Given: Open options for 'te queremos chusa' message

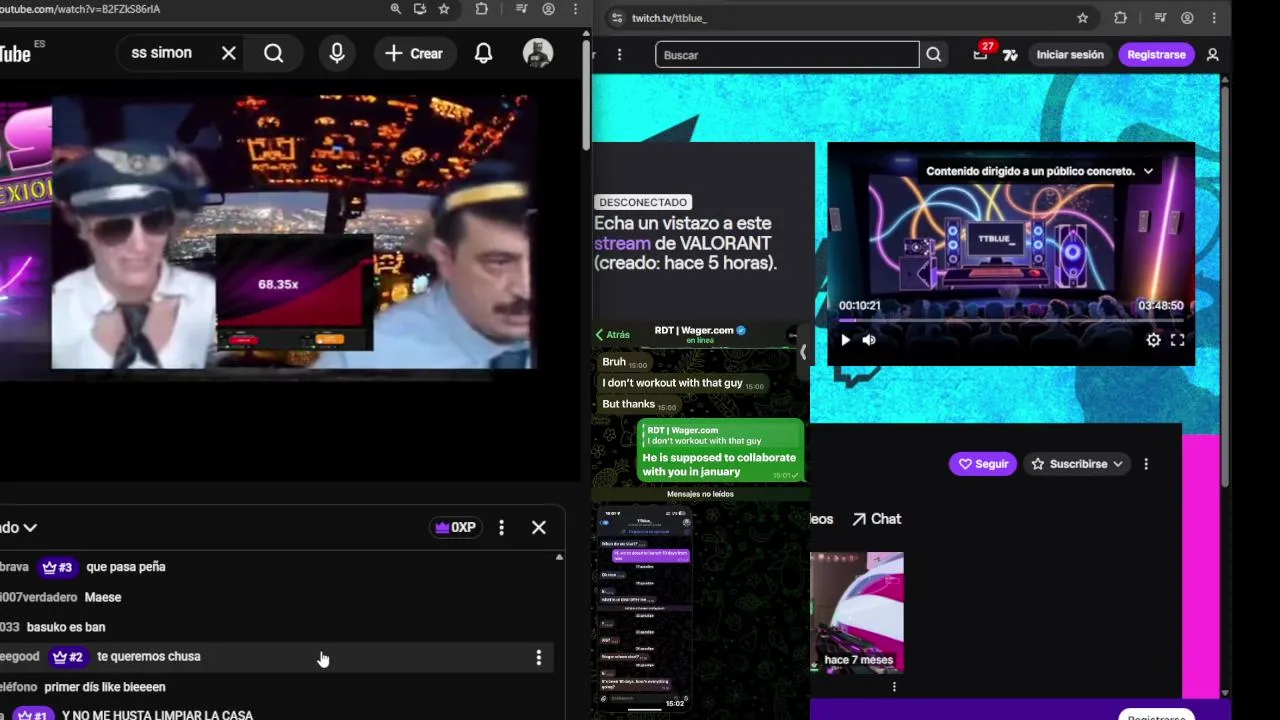Looking at the screenshot, I should click(539, 657).
